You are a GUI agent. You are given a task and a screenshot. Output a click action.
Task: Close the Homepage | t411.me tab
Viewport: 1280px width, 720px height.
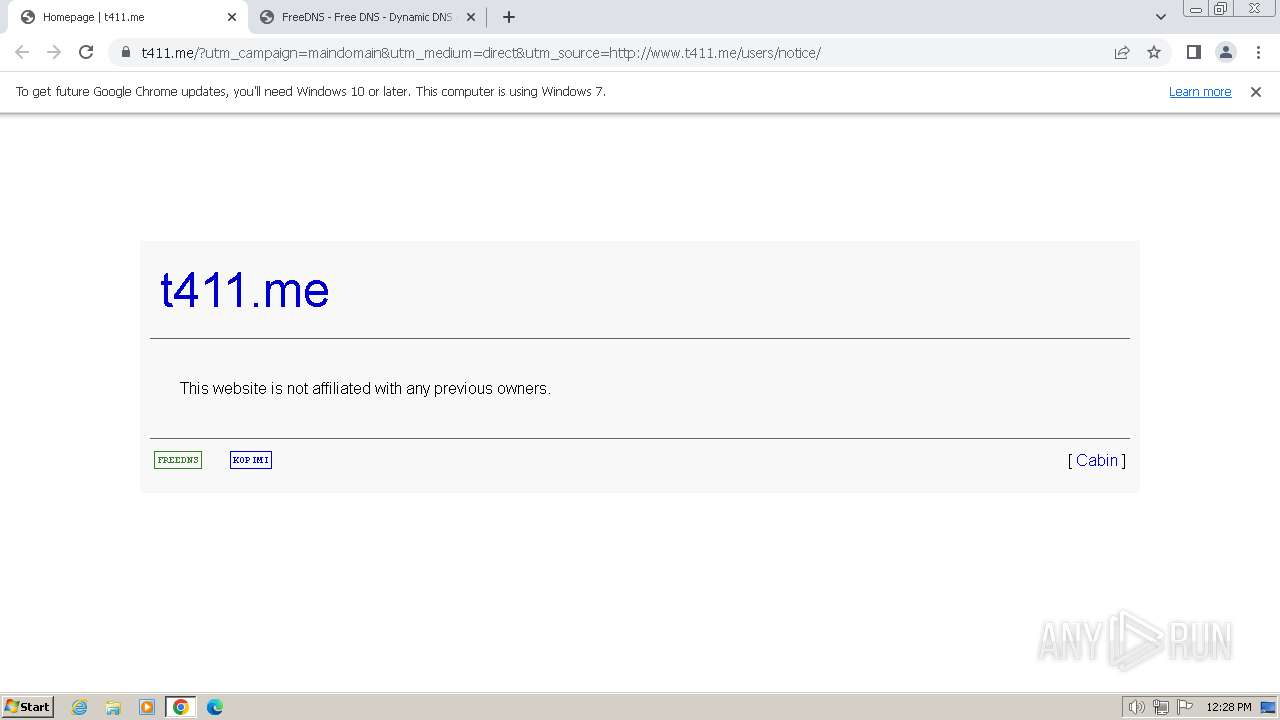232,17
